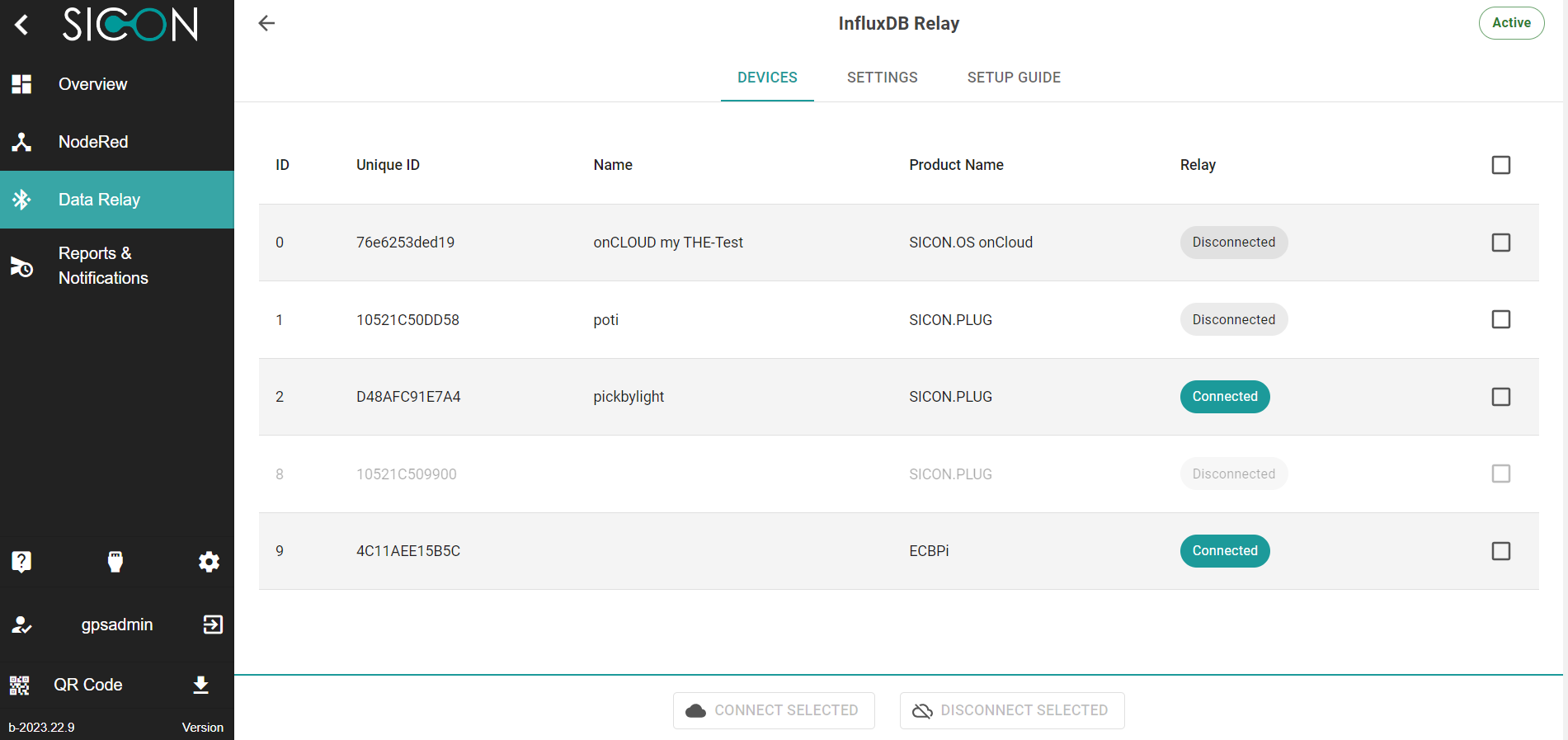
Task: Click Unique ID D48AFC91E7A4
Action: tap(408, 397)
